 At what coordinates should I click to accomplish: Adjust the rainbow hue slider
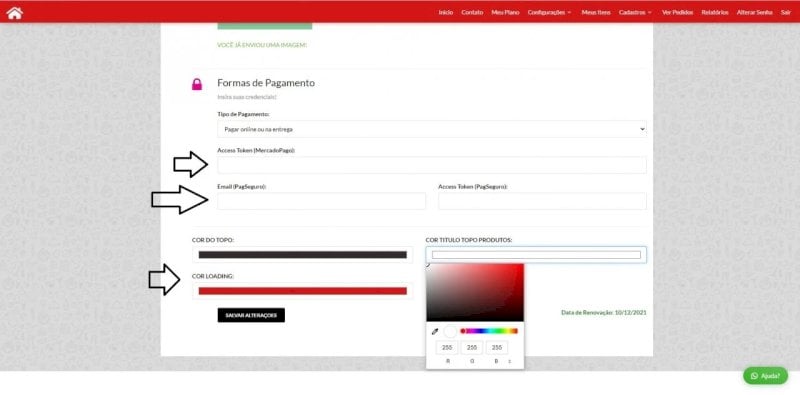click(x=489, y=331)
